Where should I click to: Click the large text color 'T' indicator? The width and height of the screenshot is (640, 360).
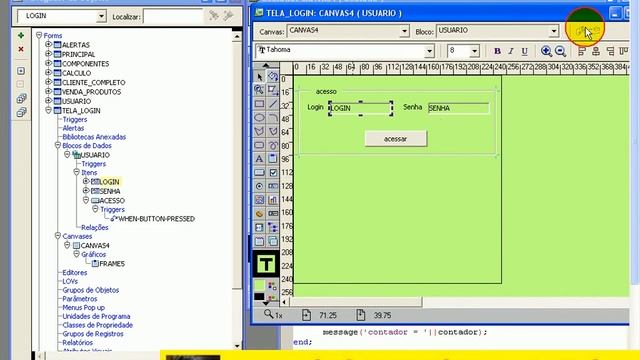pyautogui.click(x=266, y=264)
